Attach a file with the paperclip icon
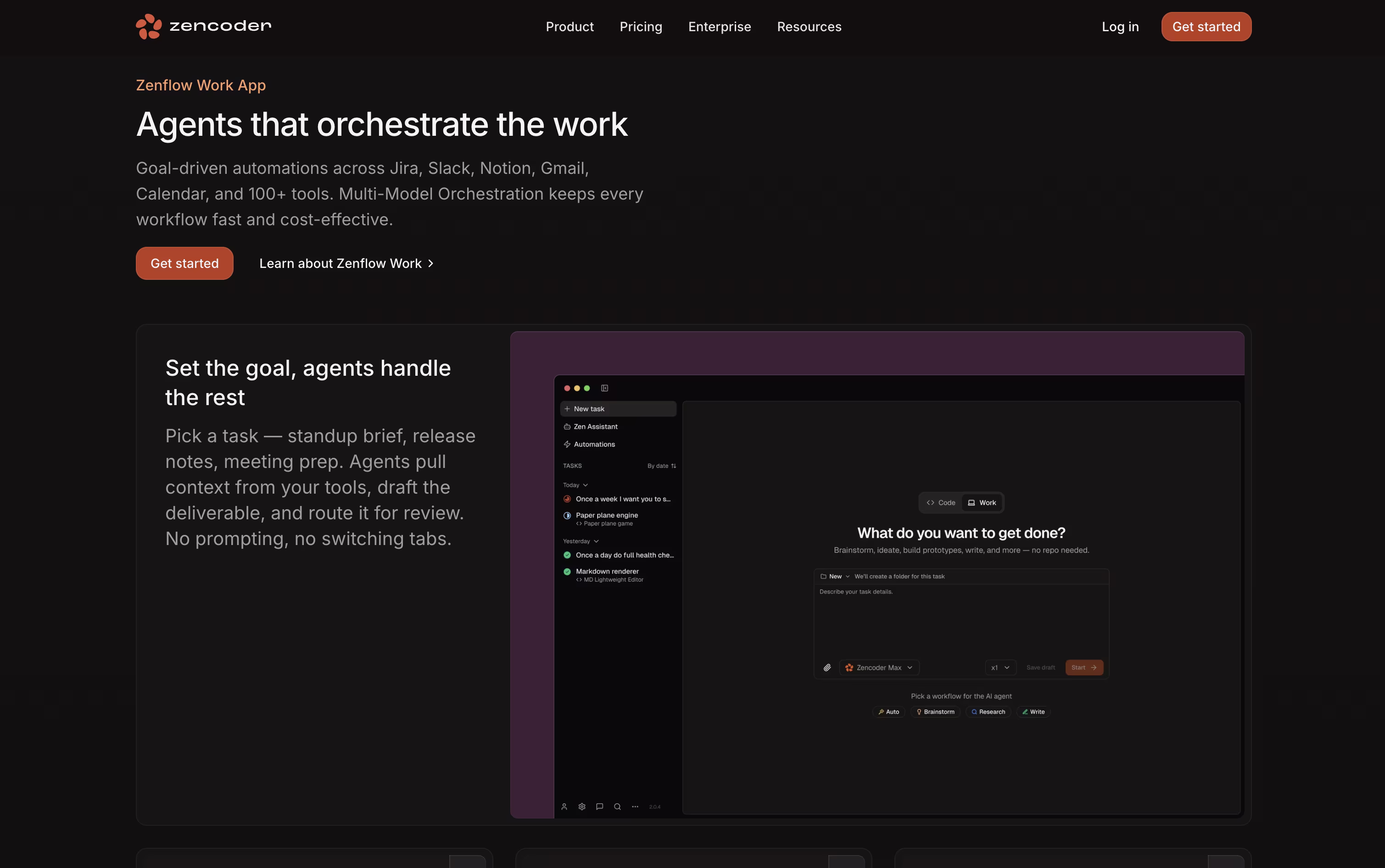 (827, 668)
